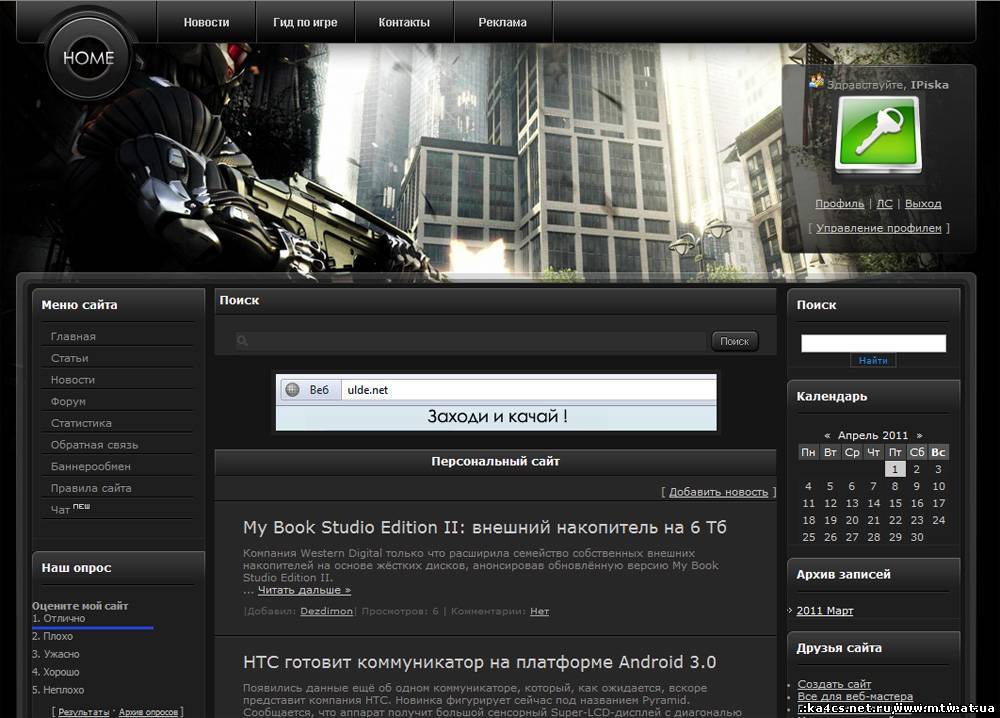Image resolution: width=1000 pixels, height=718 pixels.
Task: Click the round HOME logo button
Action: 88,58
